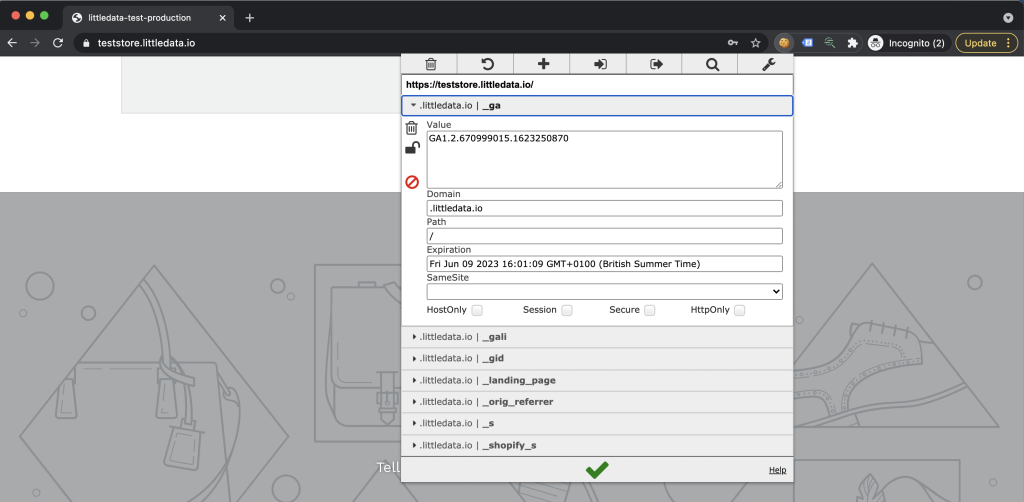1024x502 pixels.
Task: Reload the page
Action: pyautogui.click(x=57, y=43)
